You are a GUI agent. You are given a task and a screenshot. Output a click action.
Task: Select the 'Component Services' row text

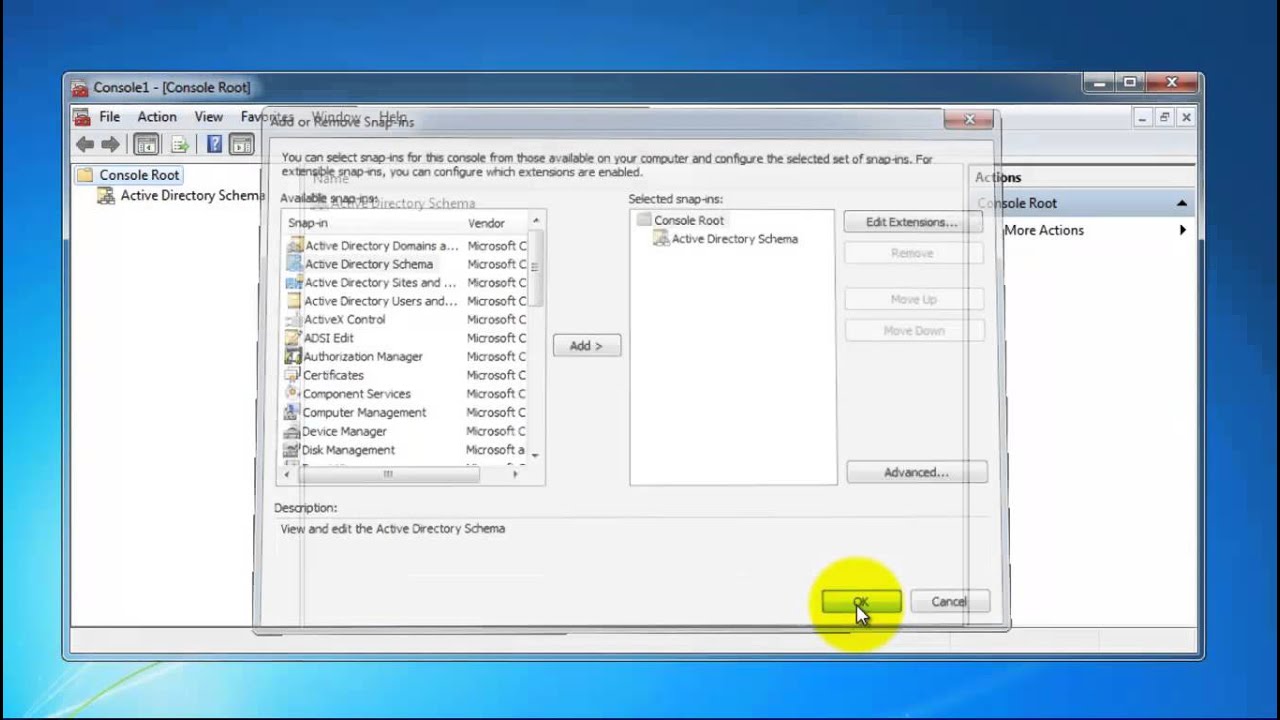pyautogui.click(x=357, y=394)
